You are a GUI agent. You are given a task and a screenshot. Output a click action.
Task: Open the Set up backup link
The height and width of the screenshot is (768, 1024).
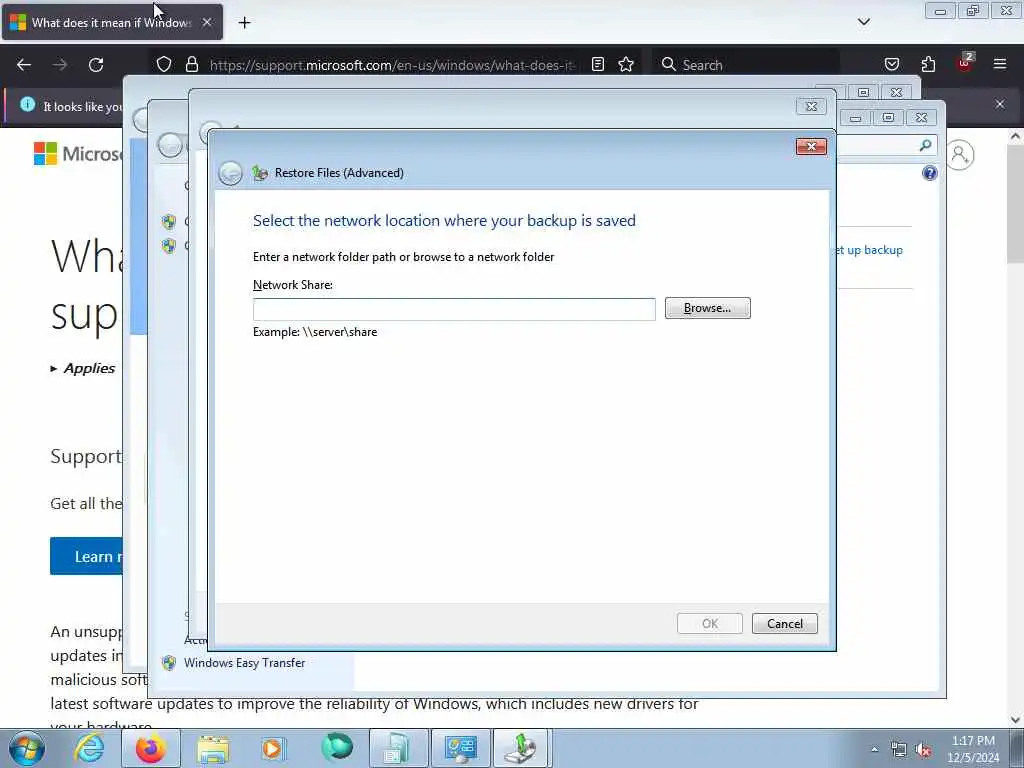[869, 250]
